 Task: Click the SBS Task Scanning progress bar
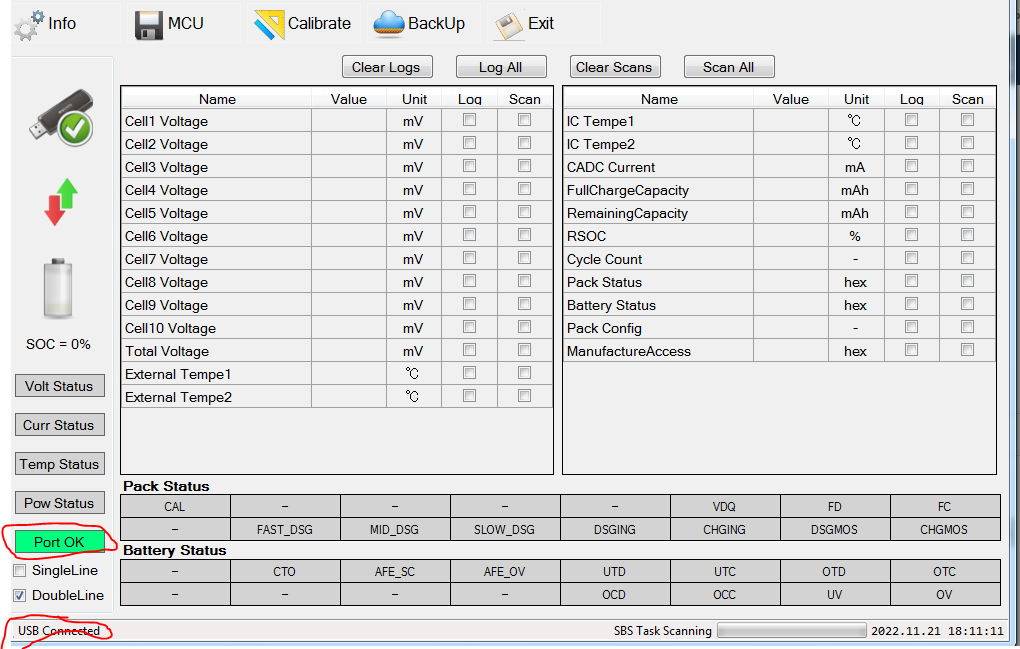791,631
